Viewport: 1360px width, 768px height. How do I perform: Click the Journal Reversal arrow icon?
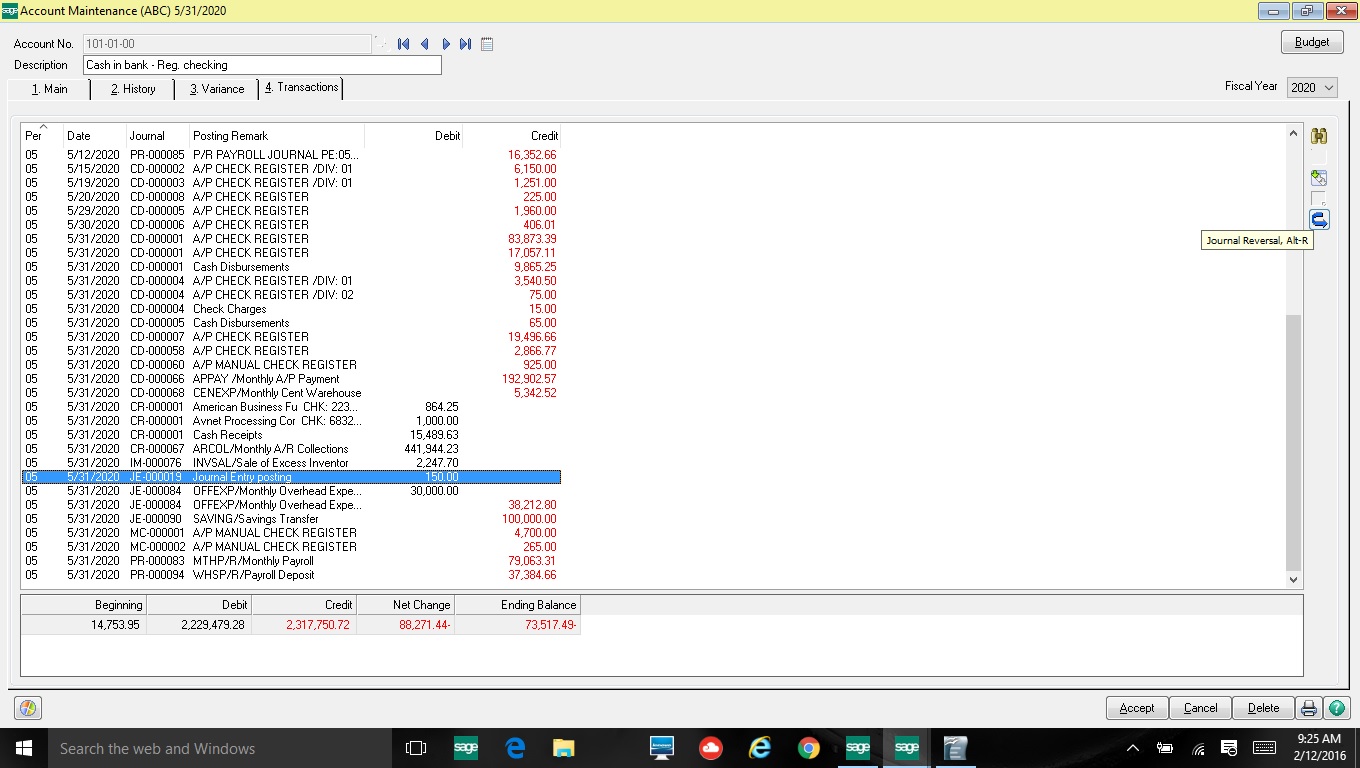(1319, 219)
